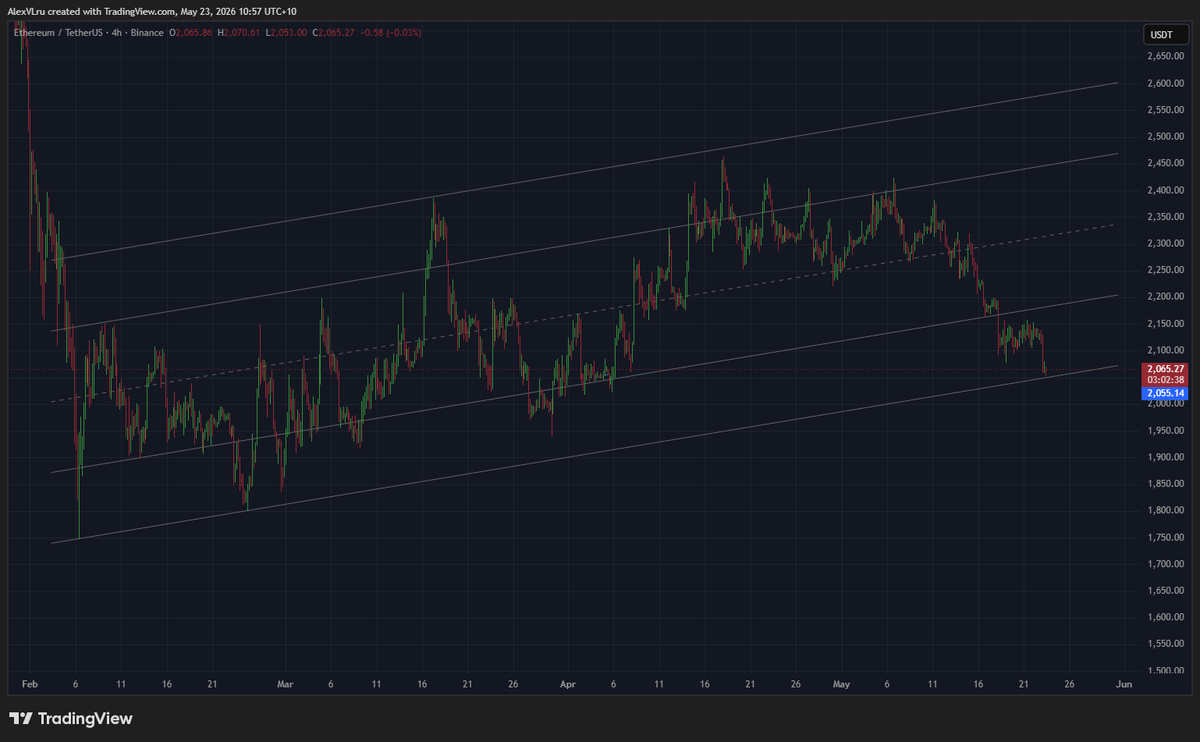Image resolution: width=1200 pixels, height=742 pixels.
Task: Click the 1,750.00 price axis label
Action: [1165, 537]
